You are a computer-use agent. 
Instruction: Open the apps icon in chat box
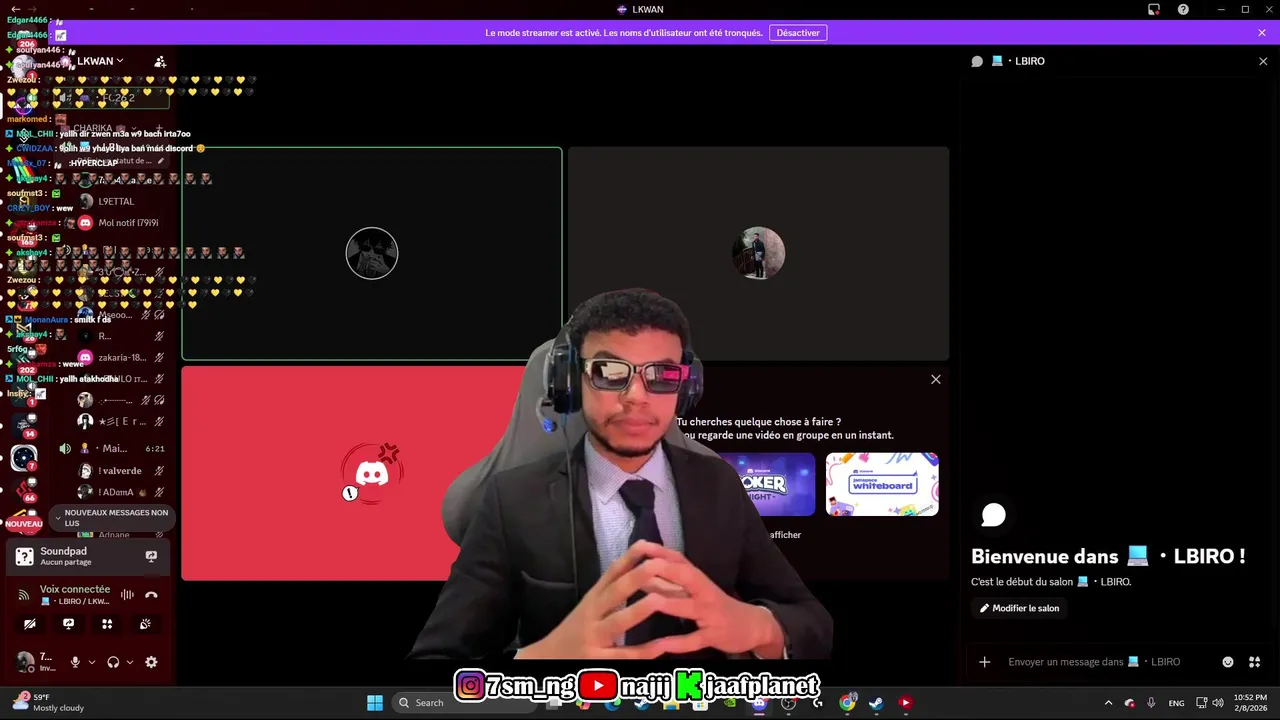tap(1254, 662)
